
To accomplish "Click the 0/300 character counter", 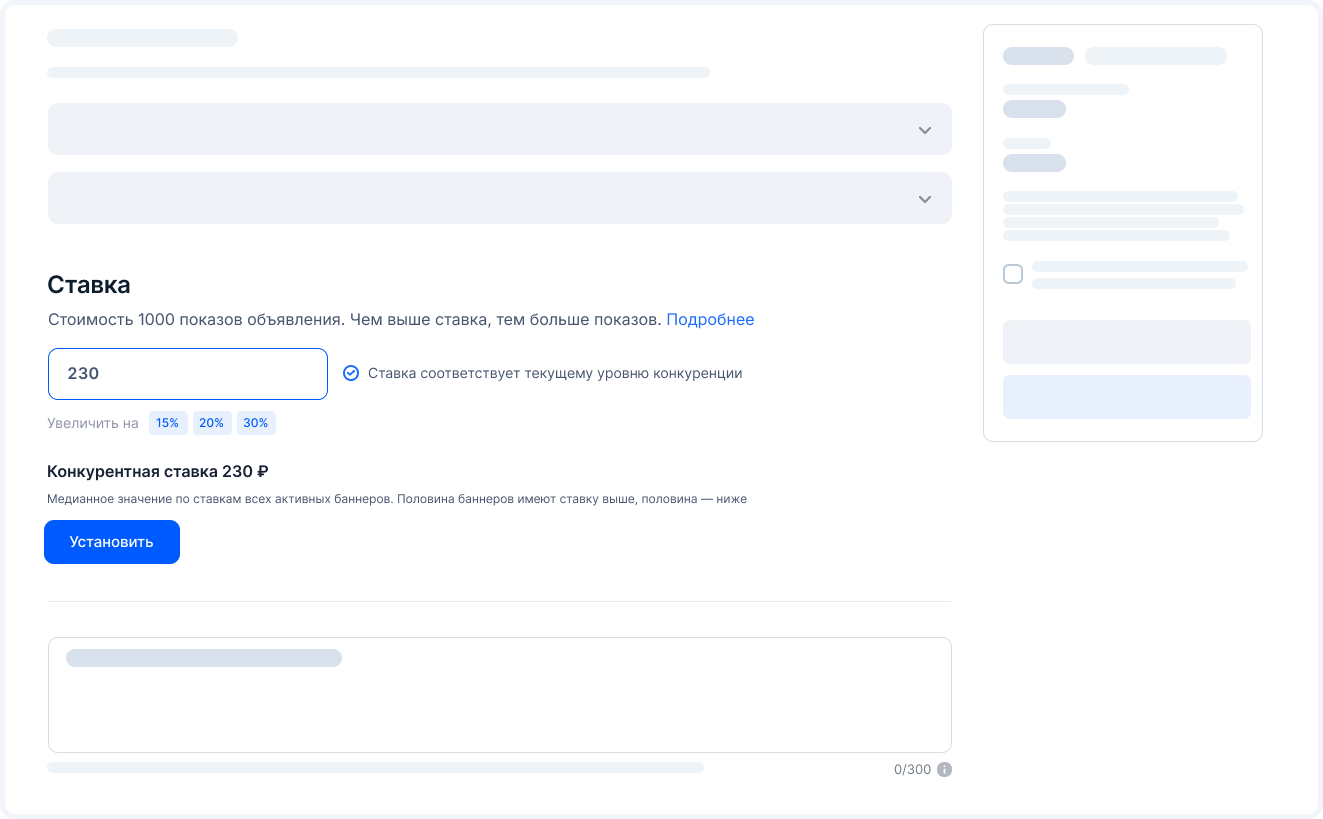I will 910,769.
